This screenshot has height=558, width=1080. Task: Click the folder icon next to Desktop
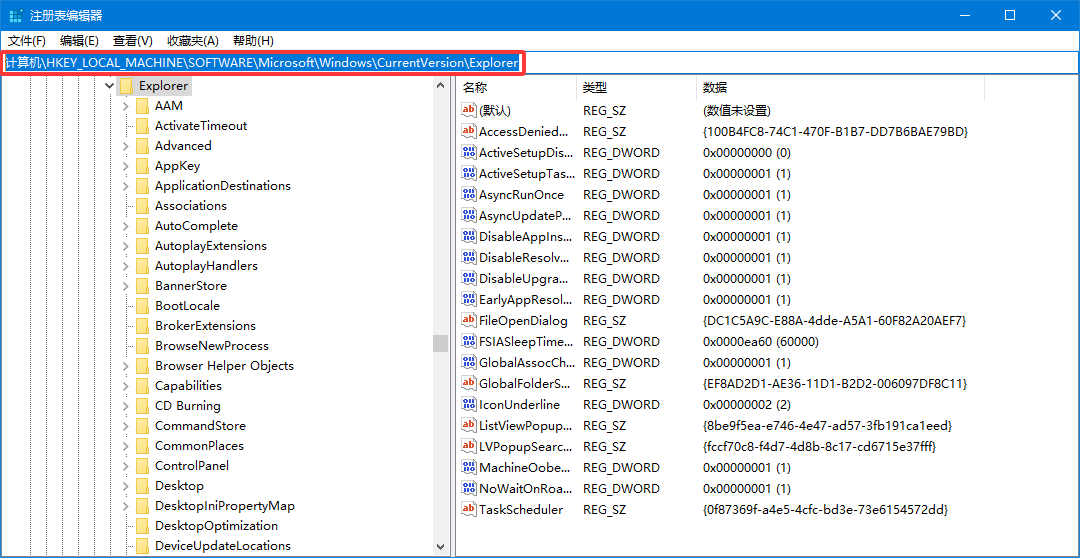click(142, 486)
